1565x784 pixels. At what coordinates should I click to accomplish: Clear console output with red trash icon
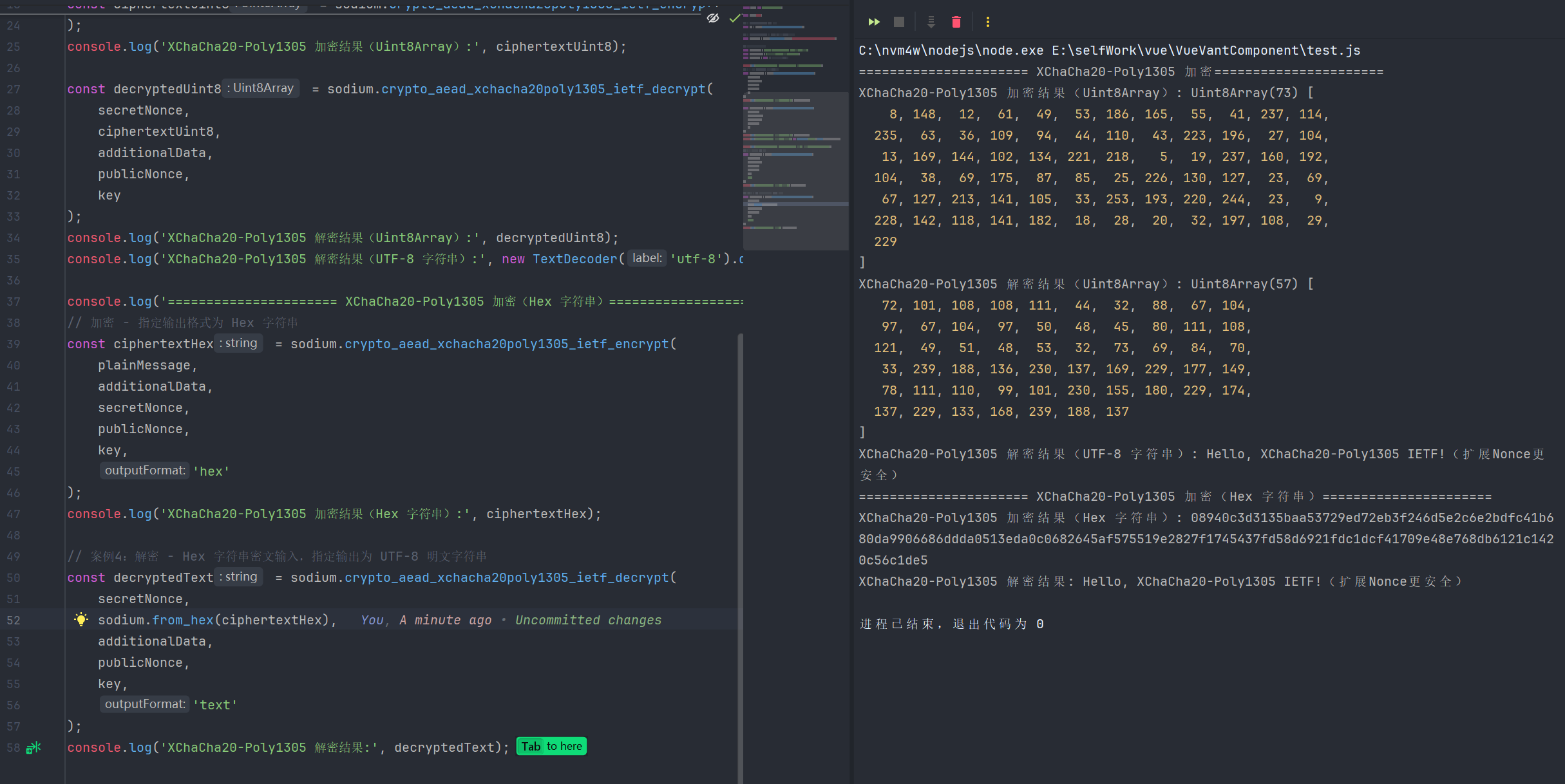point(956,22)
